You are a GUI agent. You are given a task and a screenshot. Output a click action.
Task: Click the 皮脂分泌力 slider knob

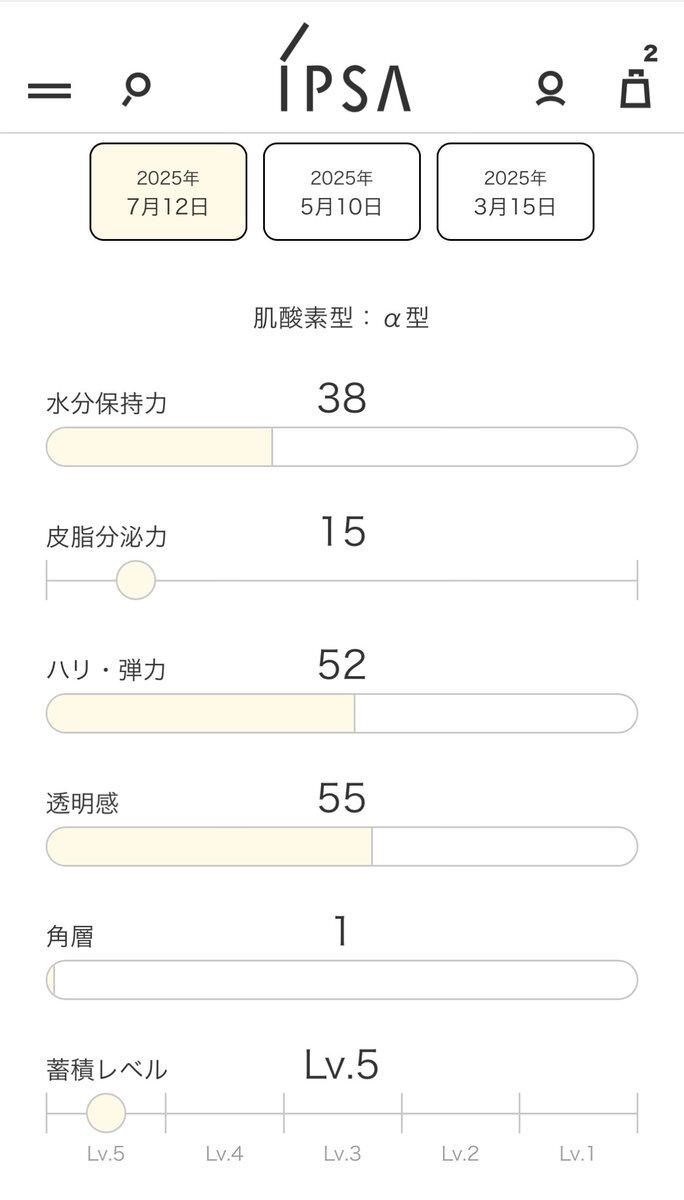136,580
